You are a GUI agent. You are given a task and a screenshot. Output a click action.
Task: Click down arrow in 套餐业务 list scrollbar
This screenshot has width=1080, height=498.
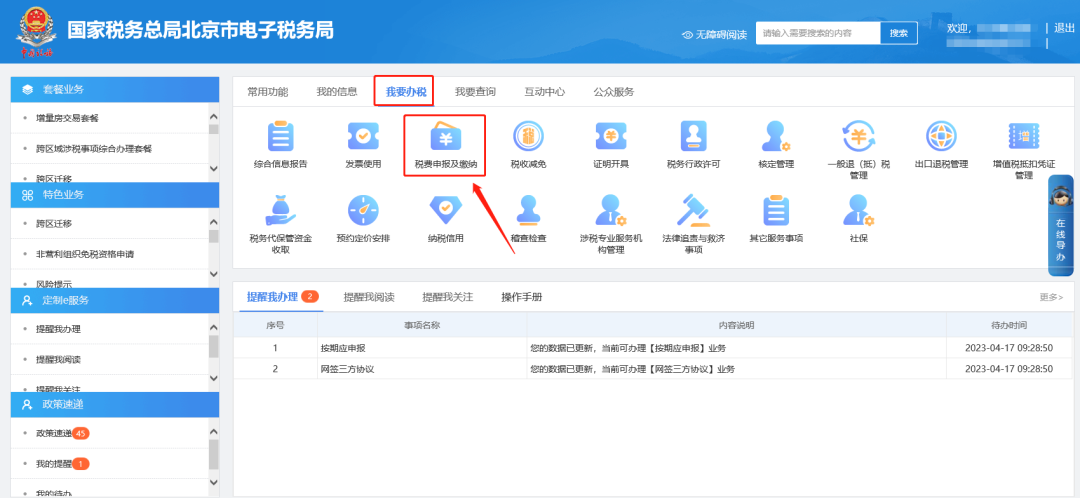click(x=214, y=169)
